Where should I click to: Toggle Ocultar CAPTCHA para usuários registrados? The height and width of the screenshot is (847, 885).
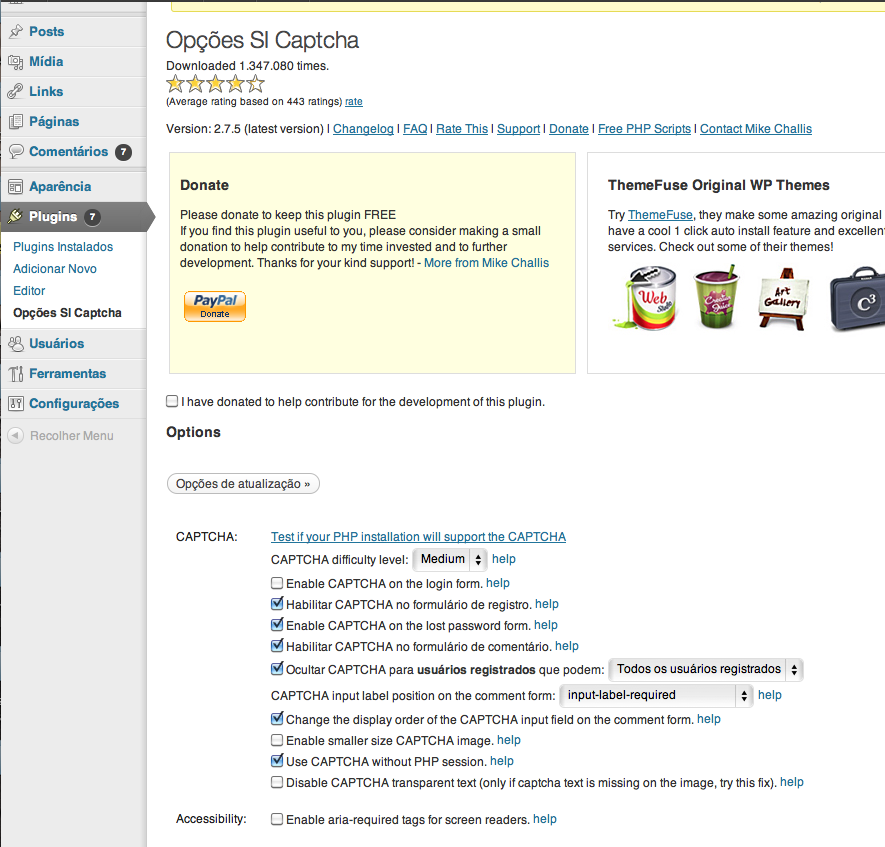(x=277, y=669)
